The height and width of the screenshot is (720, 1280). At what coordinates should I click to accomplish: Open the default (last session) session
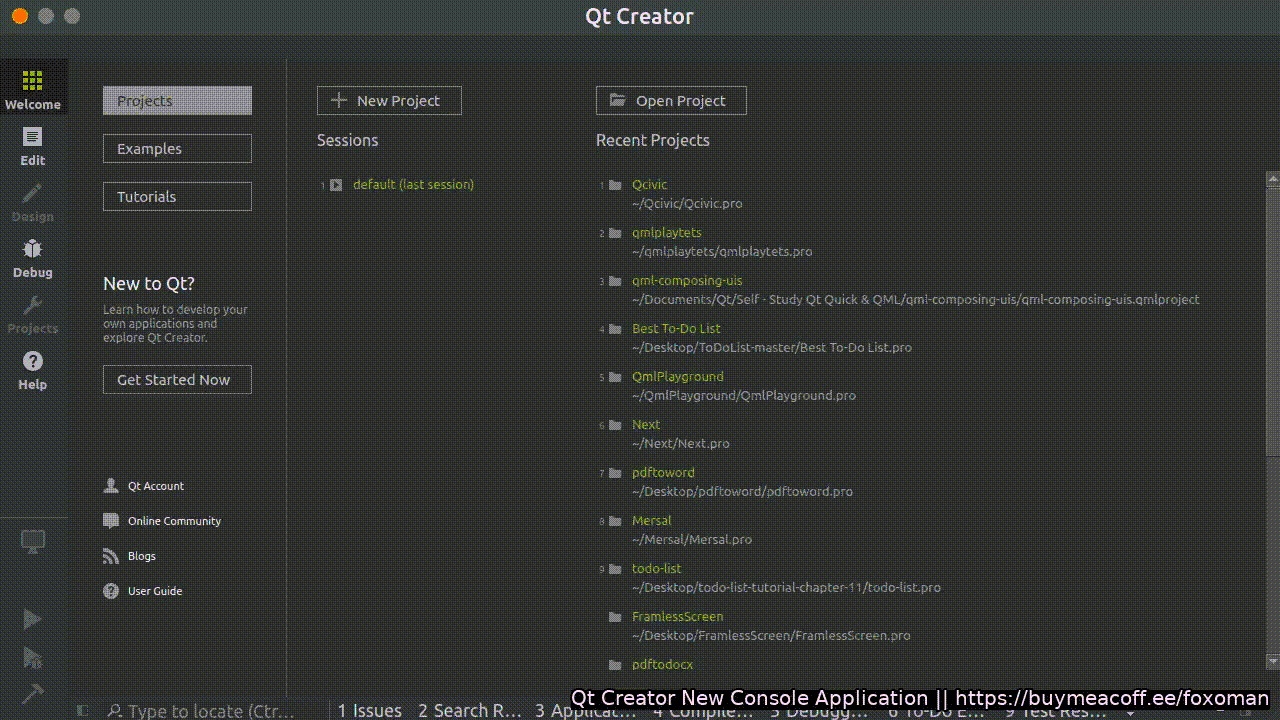click(x=413, y=184)
